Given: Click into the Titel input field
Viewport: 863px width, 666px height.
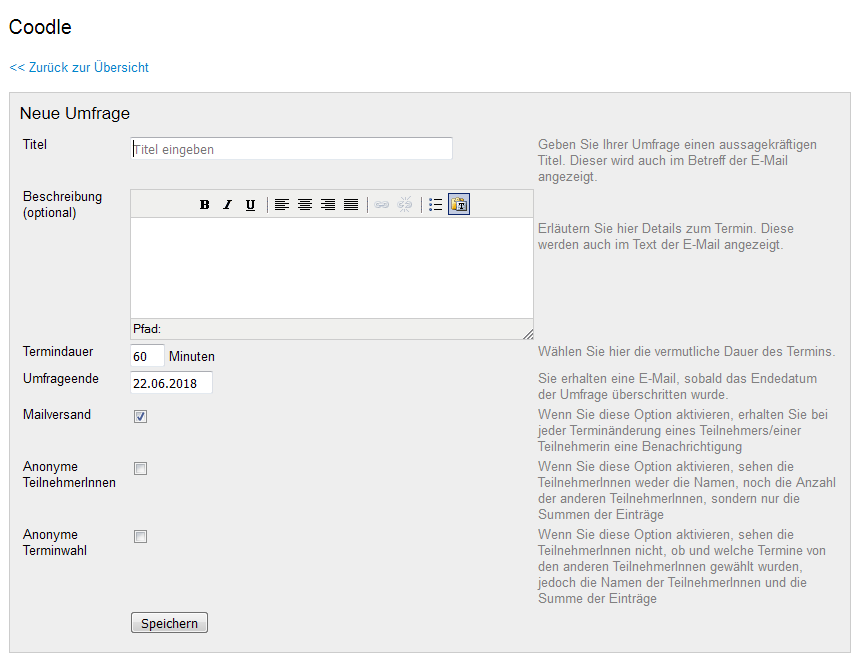Looking at the screenshot, I should point(291,149).
